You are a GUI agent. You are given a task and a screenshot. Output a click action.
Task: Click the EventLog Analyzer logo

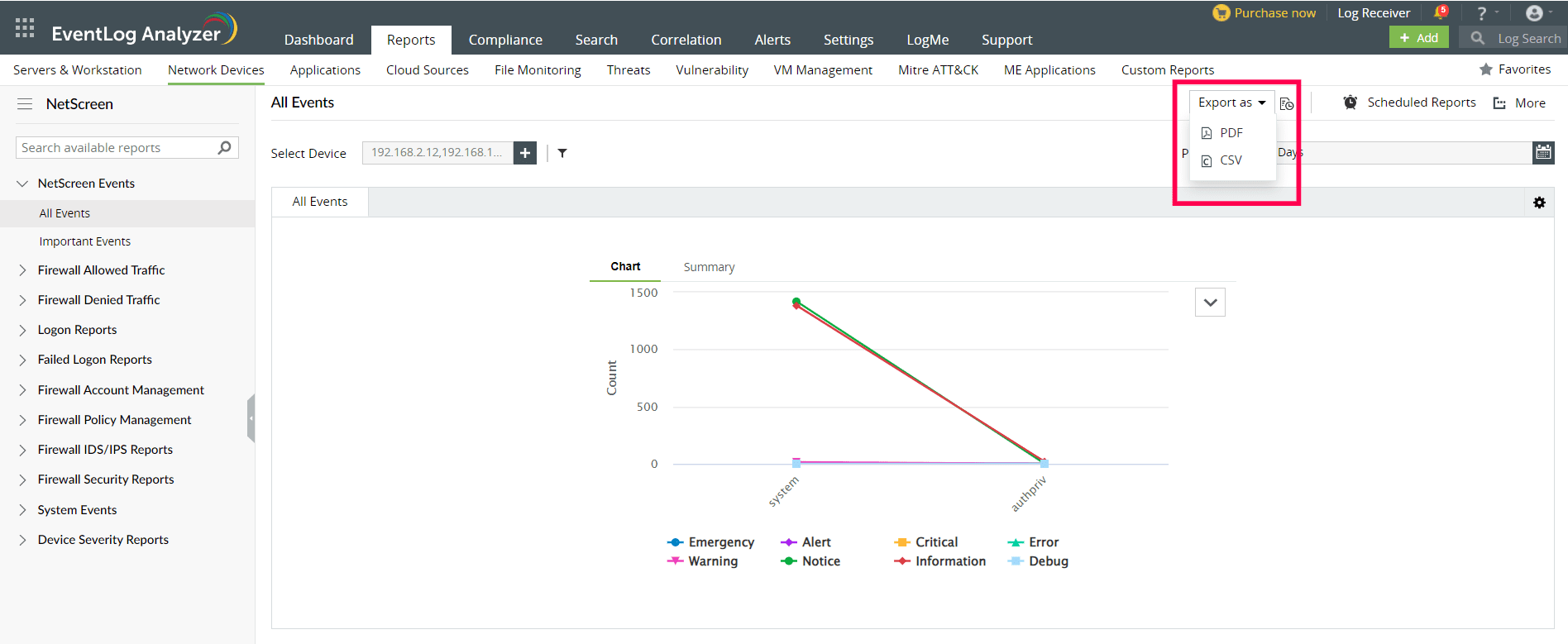point(145,31)
